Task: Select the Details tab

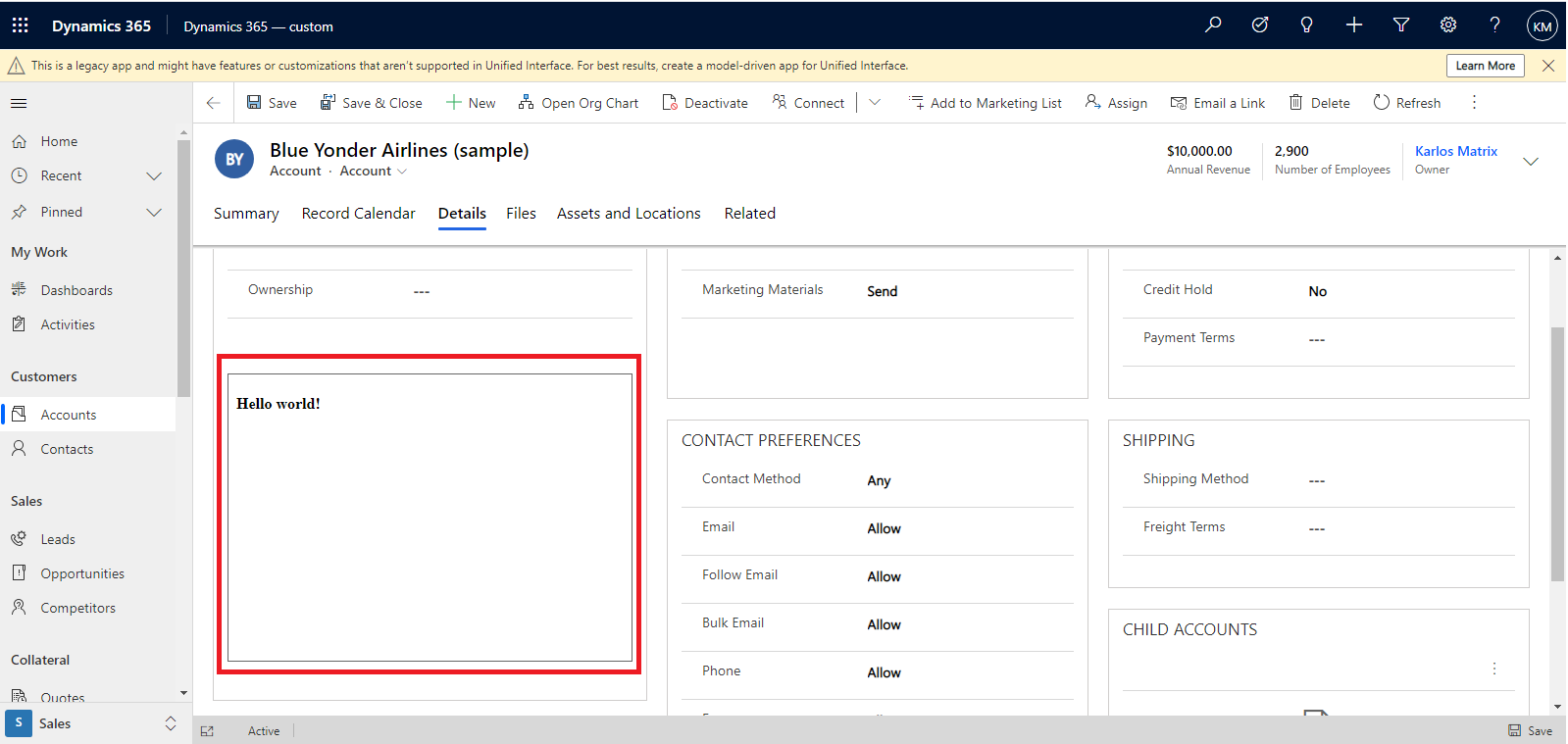Action: (462, 214)
